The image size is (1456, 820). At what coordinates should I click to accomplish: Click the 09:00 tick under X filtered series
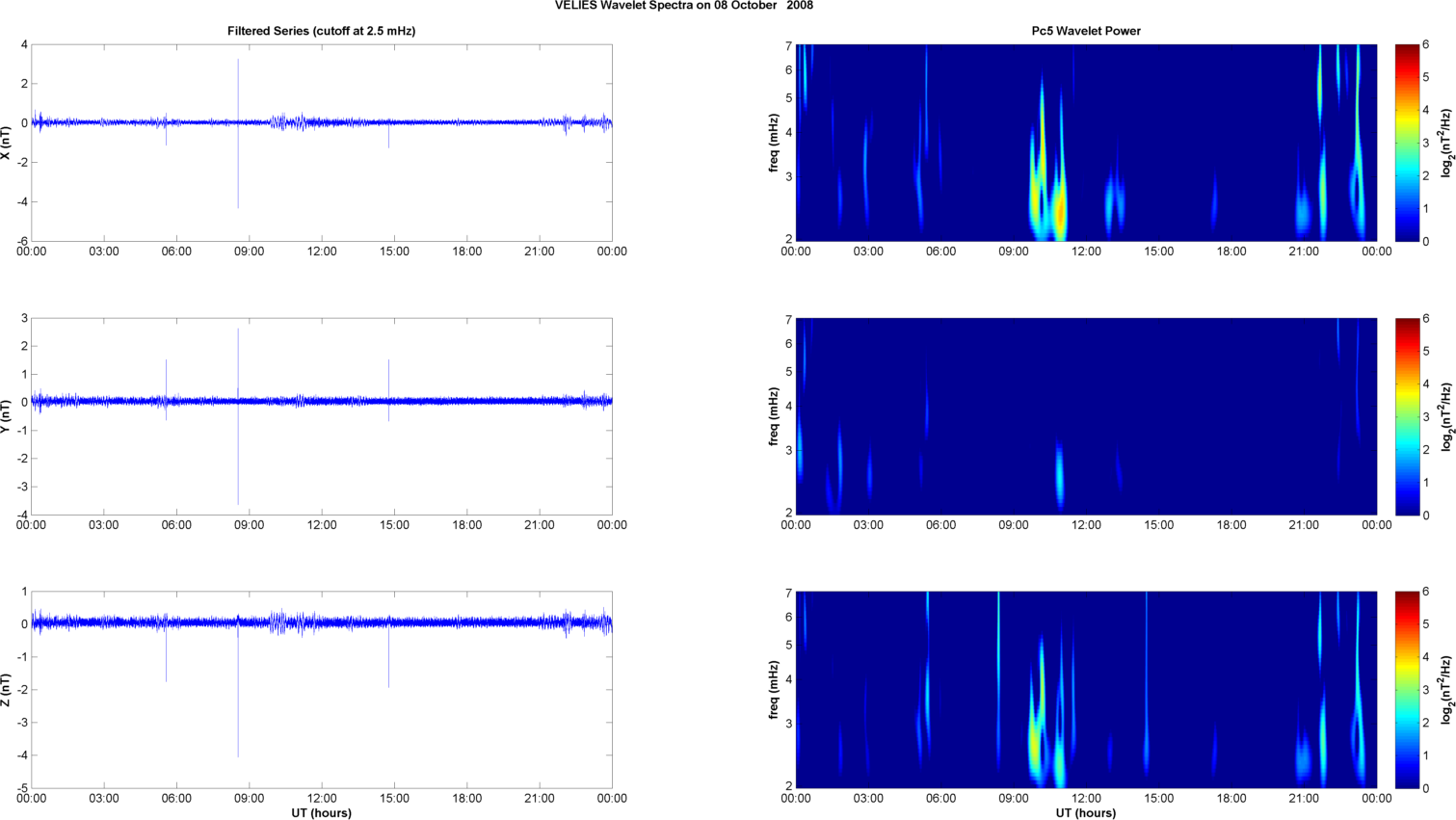click(250, 251)
